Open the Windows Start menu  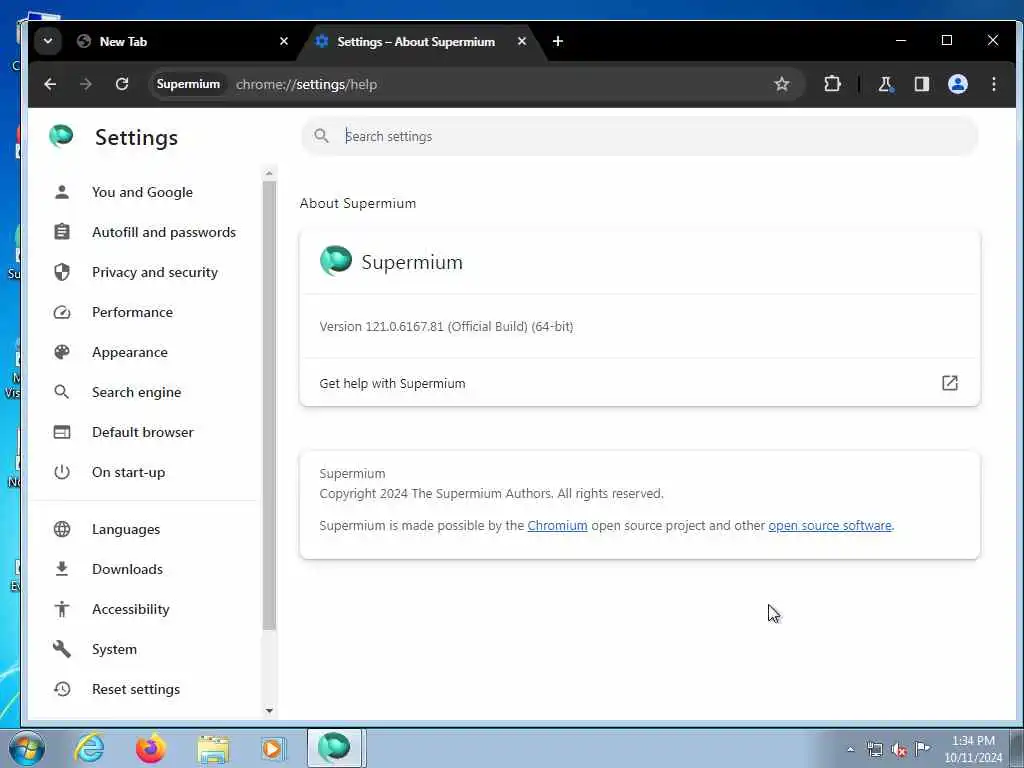point(27,748)
